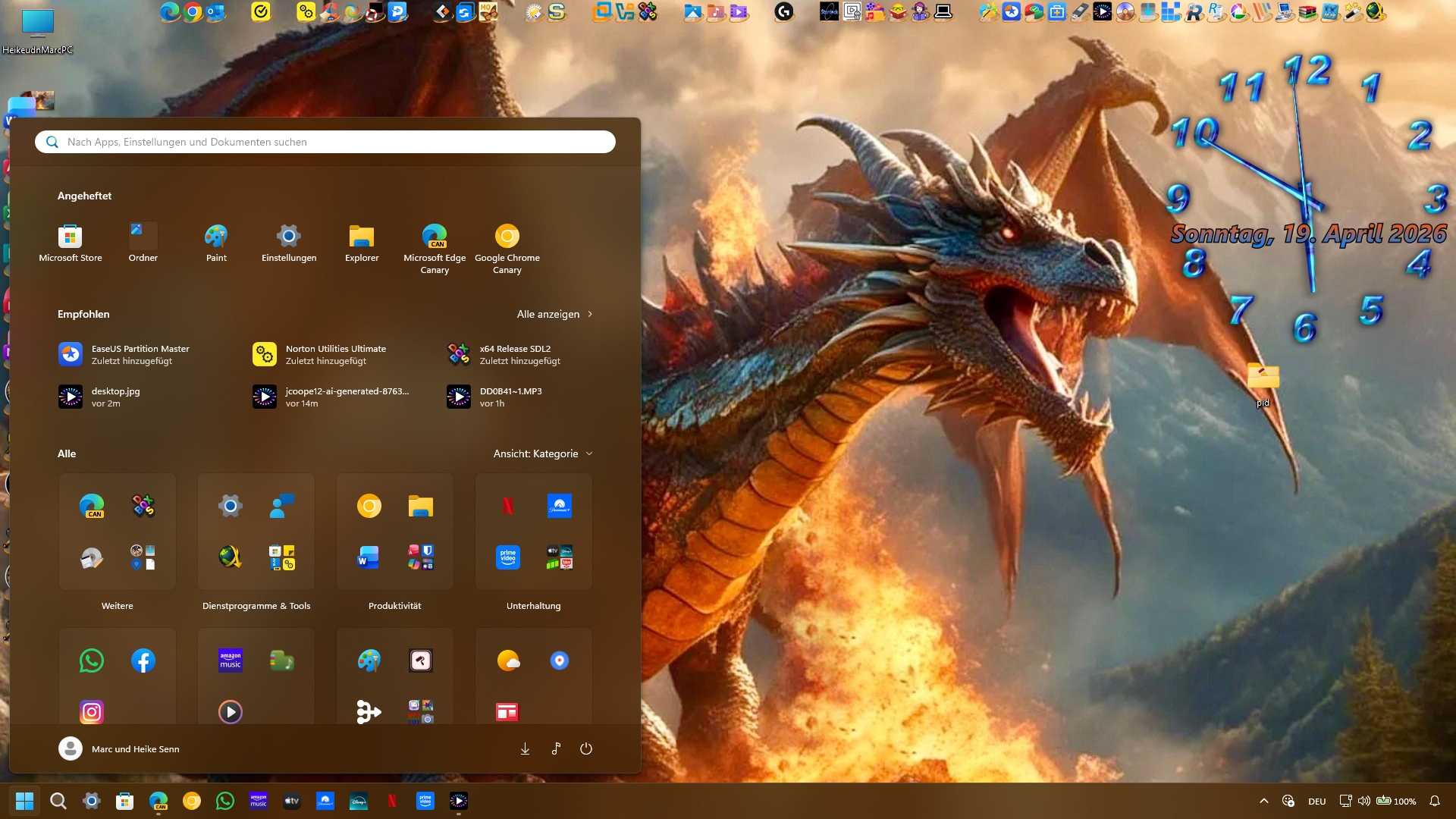1456x819 pixels.
Task: Open Marc und Heike Senn account
Action: click(x=119, y=748)
